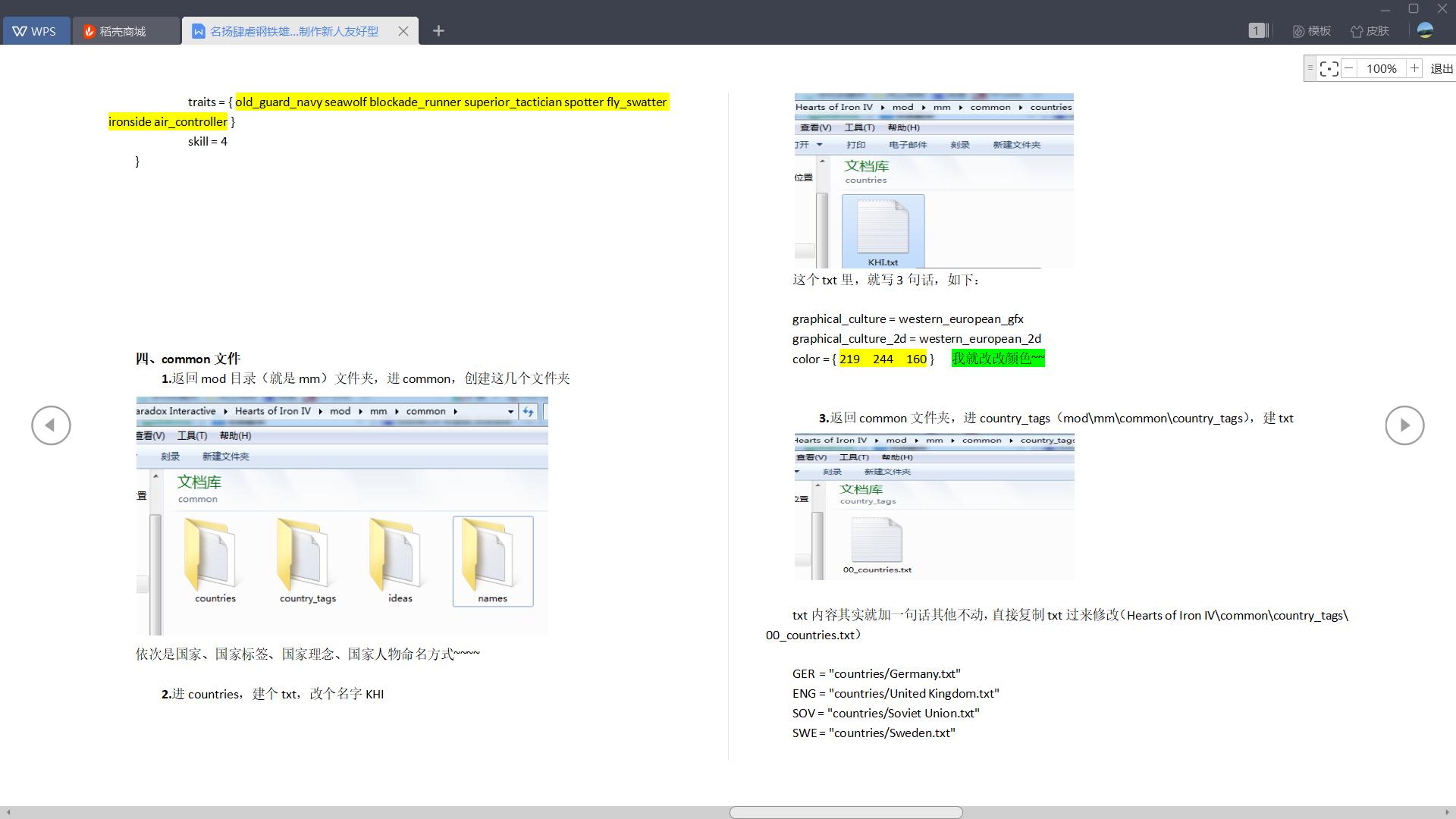Viewport: 1456px width, 819px height.
Task: Maximize the WPS window
Action: tap(1414, 9)
